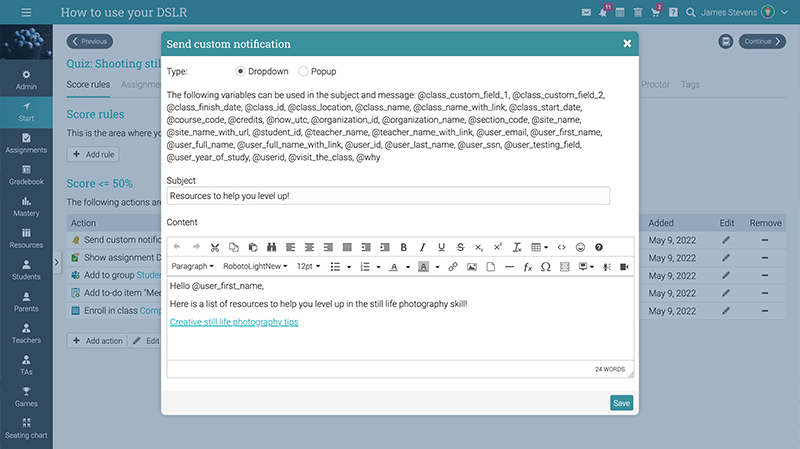Select the Dropdown notification type
800x449 pixels.
click(x=240, y=71)
